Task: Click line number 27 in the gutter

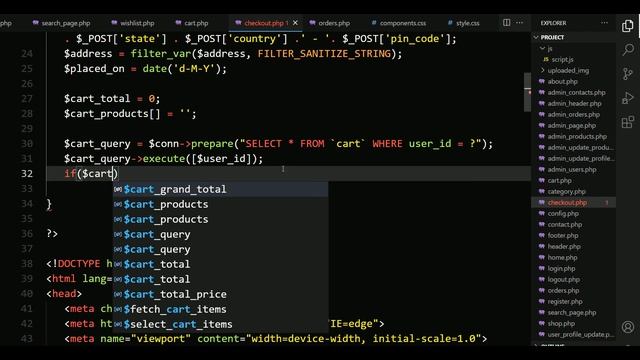Action: pyautogui.click(x=27, y=99)
